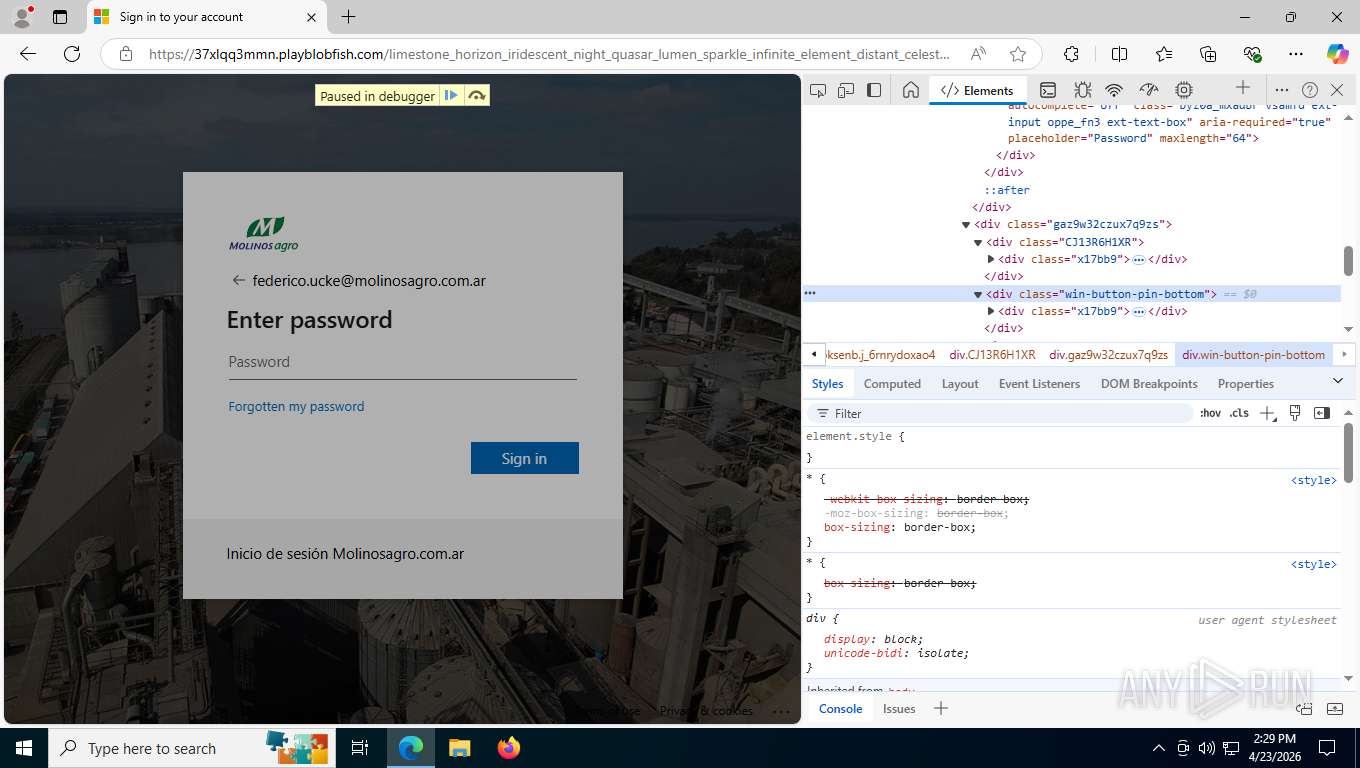The height and width of the screenshot is (768, 1360).
Task: Select div.CJ13R6H1XR breadcrumb
Action: click(992, 355)
